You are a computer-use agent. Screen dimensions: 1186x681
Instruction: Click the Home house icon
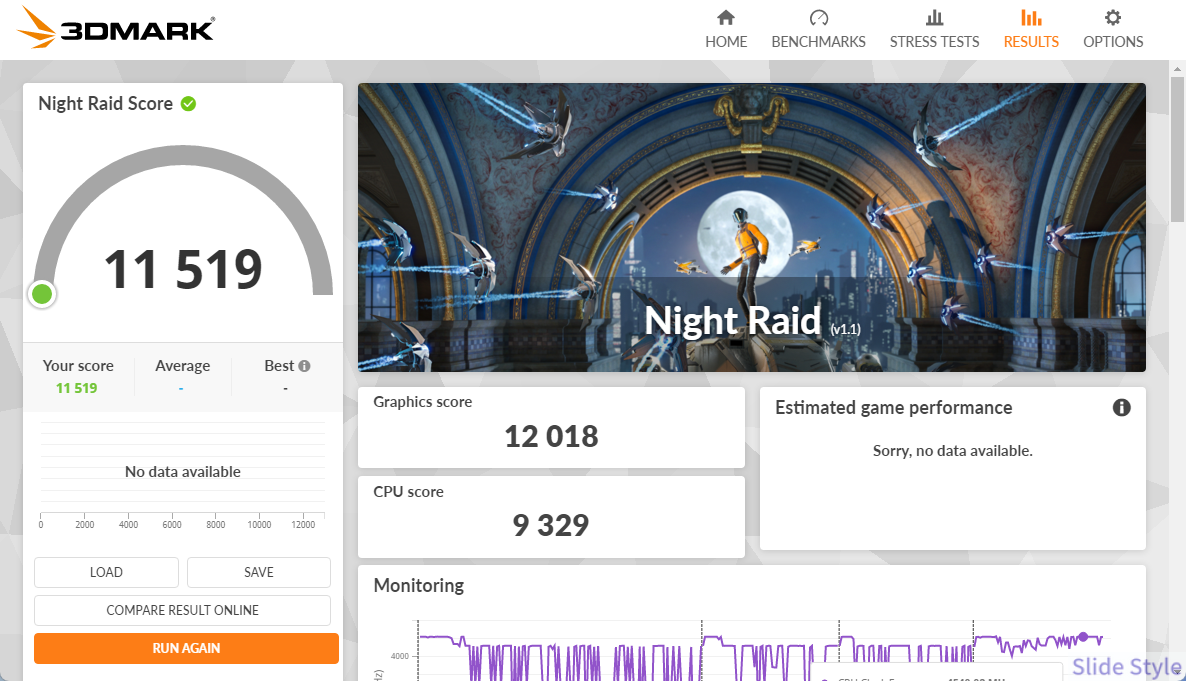[726, 18]
